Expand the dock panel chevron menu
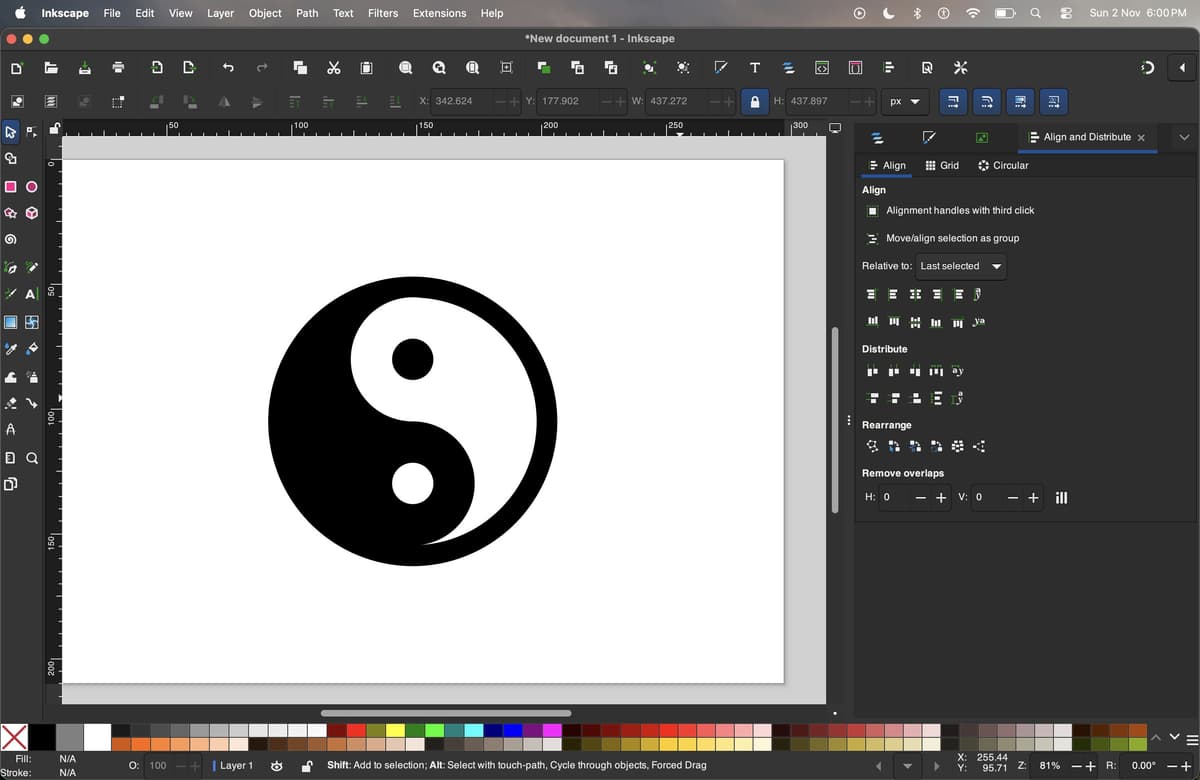1200x780 pixels. click(1185, 137)
